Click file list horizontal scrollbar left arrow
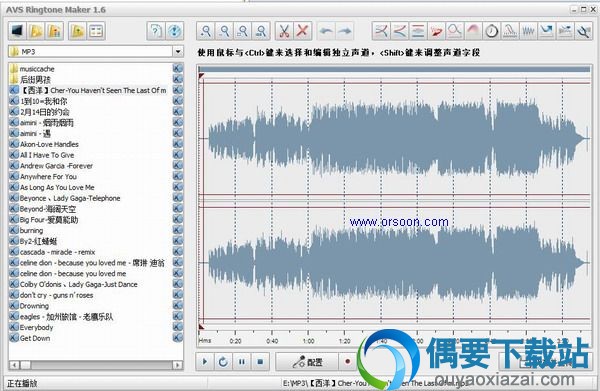The height and width of the screenshot is (391, 600). [x=14, y=365]
